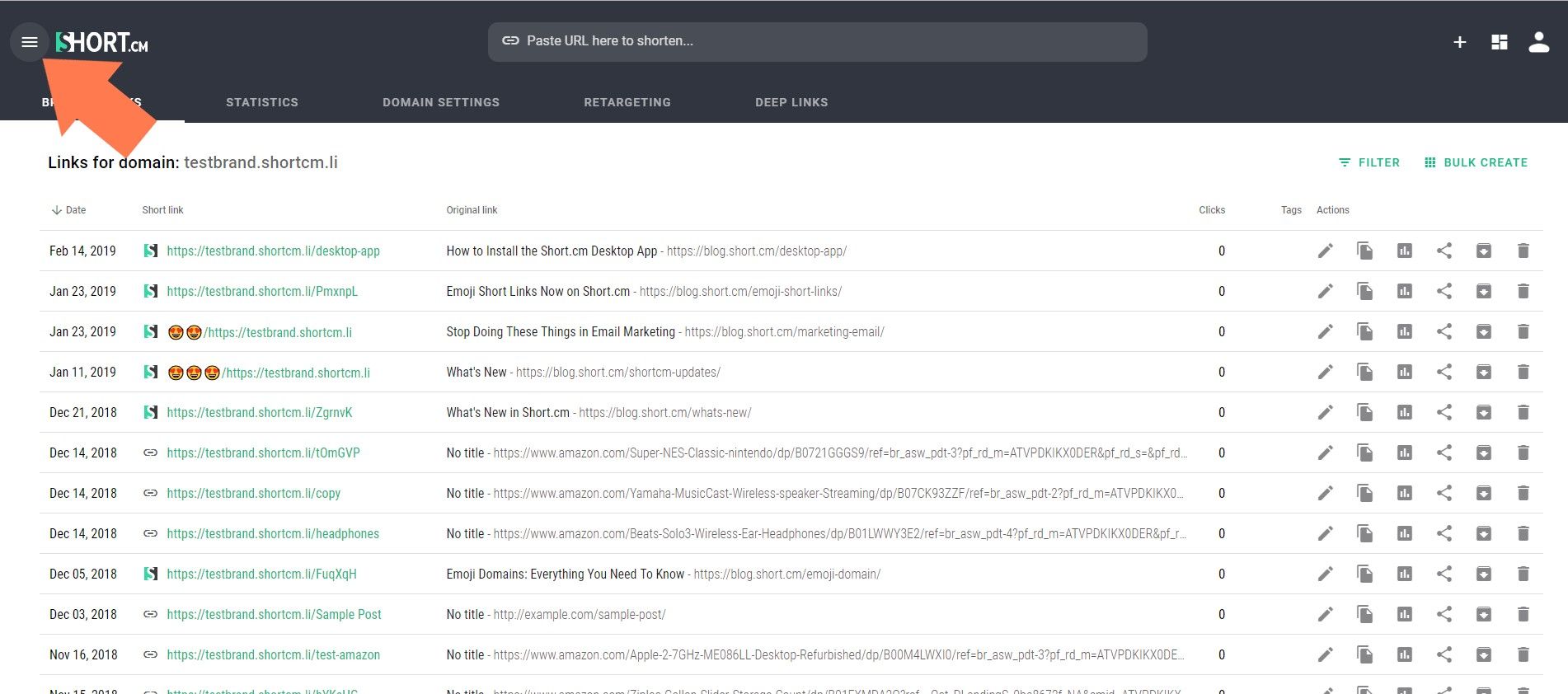
Task: Open the testbrand.shortcm.li/desktop-app link
Action: point(273,251)
